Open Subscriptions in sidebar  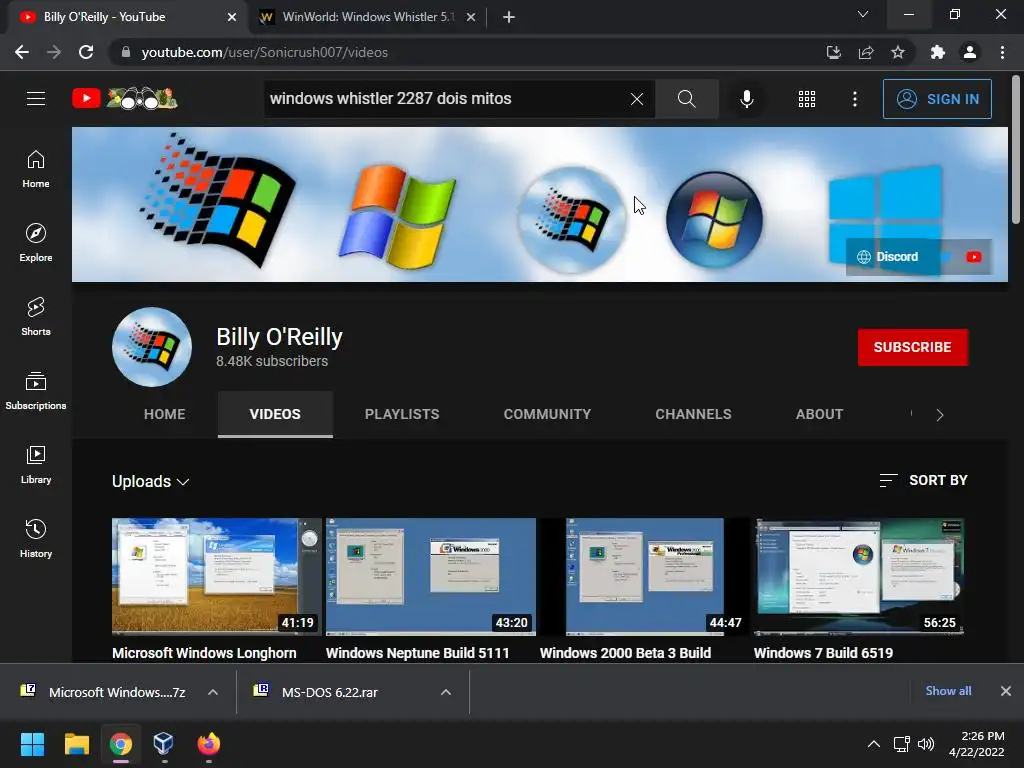(36, 391)
